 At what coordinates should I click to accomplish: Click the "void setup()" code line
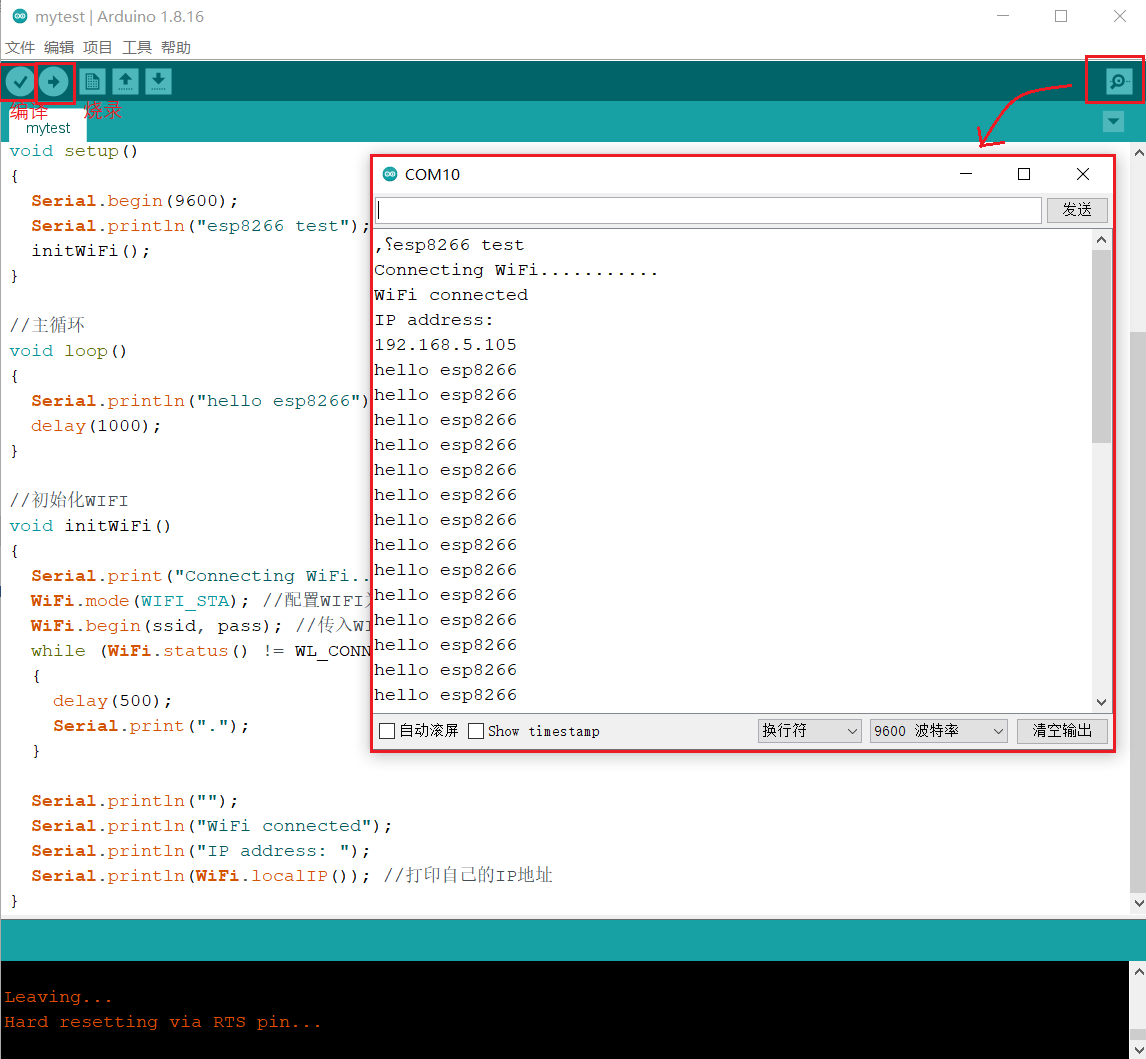click(74, 151)
